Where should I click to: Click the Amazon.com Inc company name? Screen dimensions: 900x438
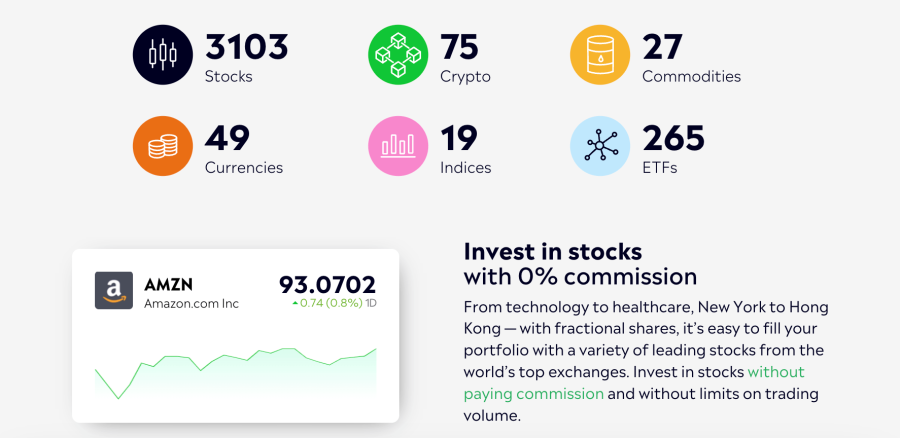coord(191,303)
